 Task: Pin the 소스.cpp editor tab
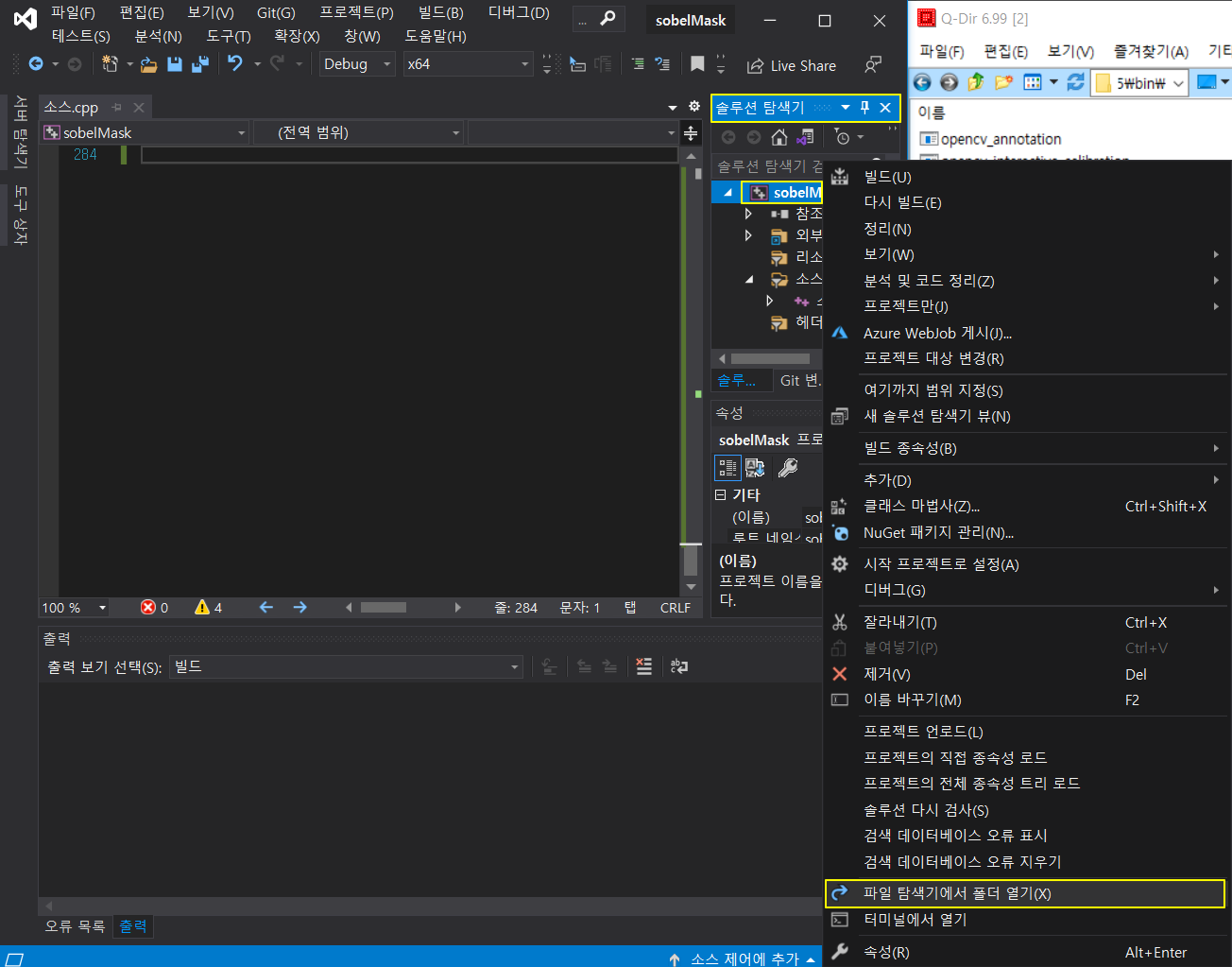[x=117, y=108]
